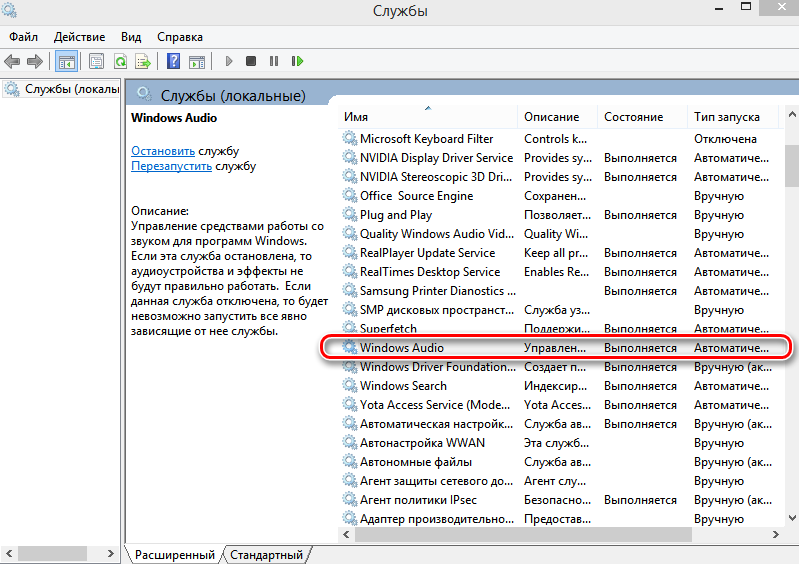This screenshot has height=564, width=799.
Task: Open the Файл menu
Action: pos(23,37)
